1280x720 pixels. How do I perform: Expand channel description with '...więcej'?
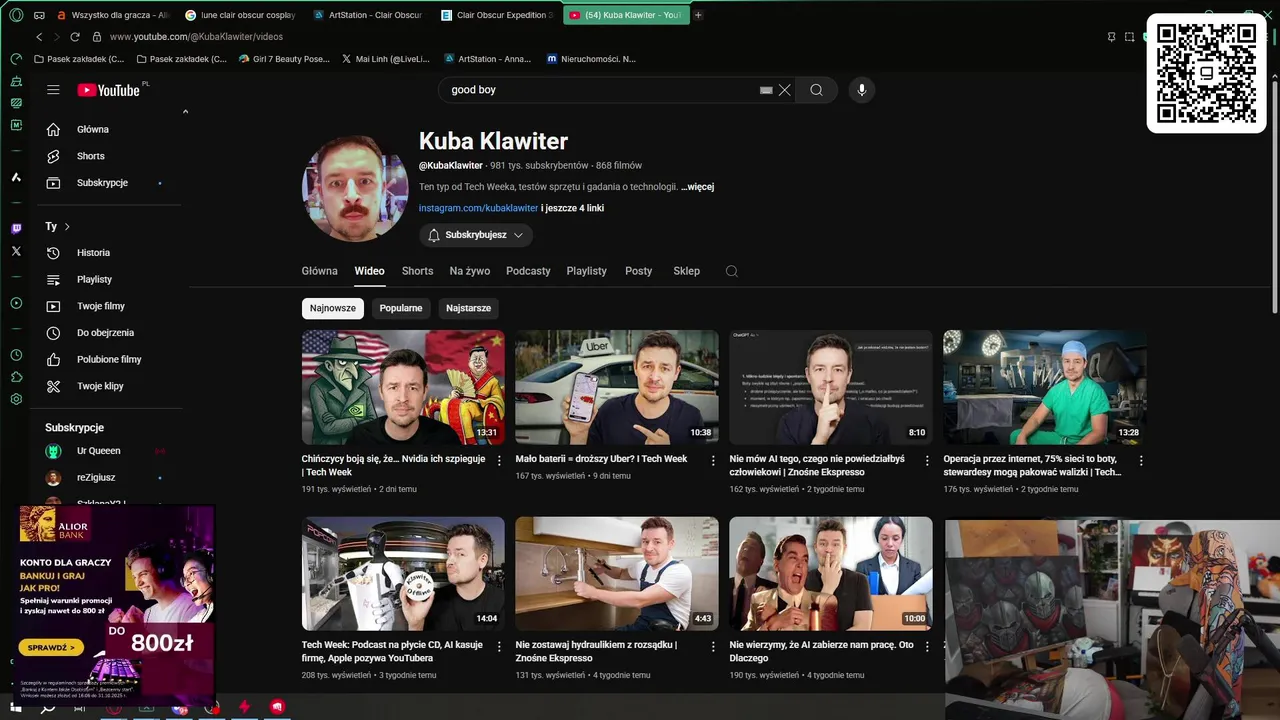[x=697, y=187]
